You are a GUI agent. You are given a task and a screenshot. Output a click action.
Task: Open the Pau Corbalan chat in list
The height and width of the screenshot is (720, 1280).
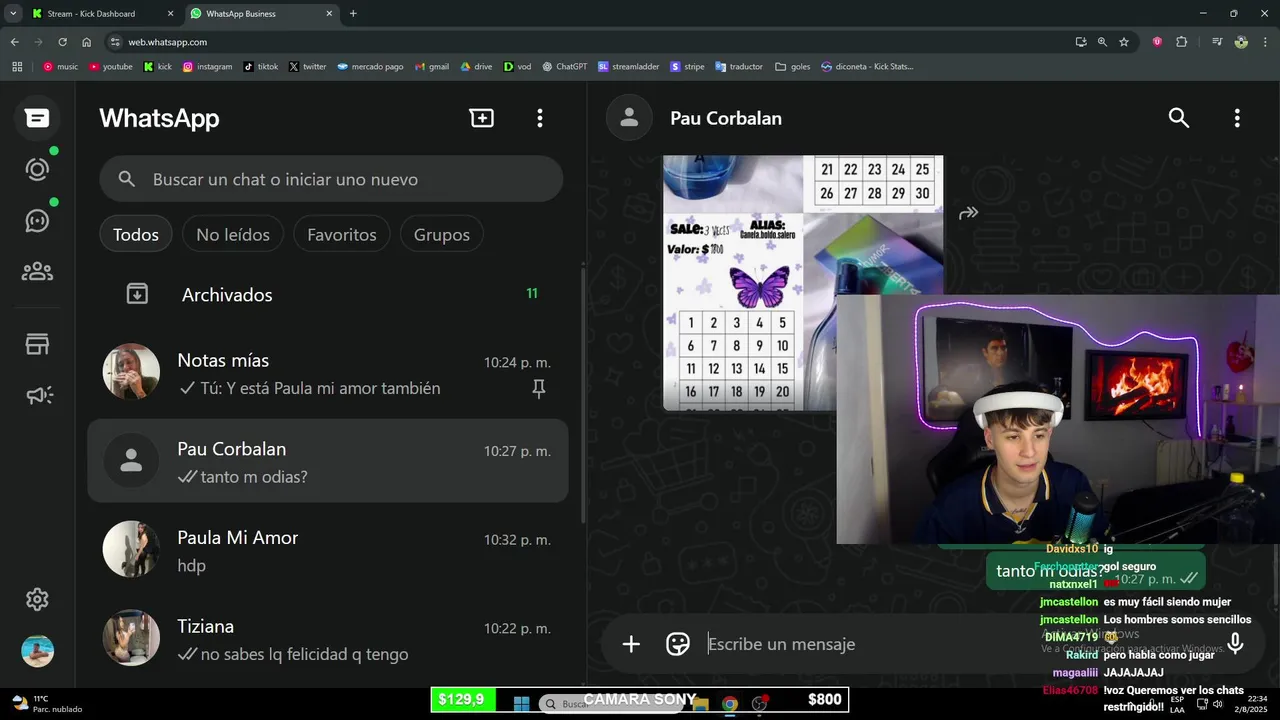328,461
